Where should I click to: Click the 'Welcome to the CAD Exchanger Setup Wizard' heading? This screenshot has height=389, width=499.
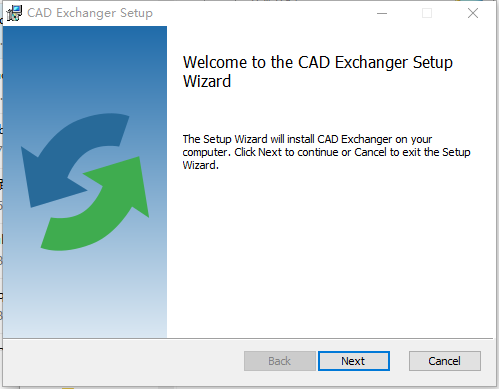point(318,72)
